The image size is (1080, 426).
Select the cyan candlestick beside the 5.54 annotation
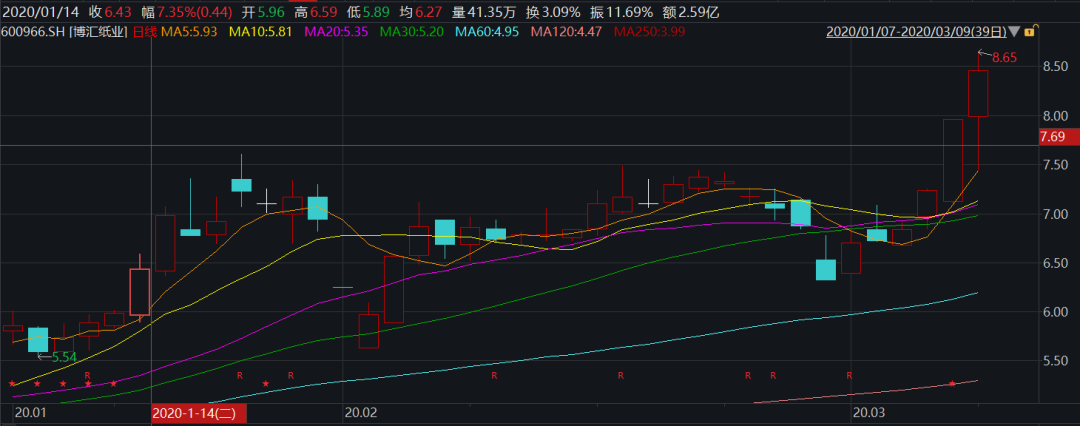tap(38, 340)
